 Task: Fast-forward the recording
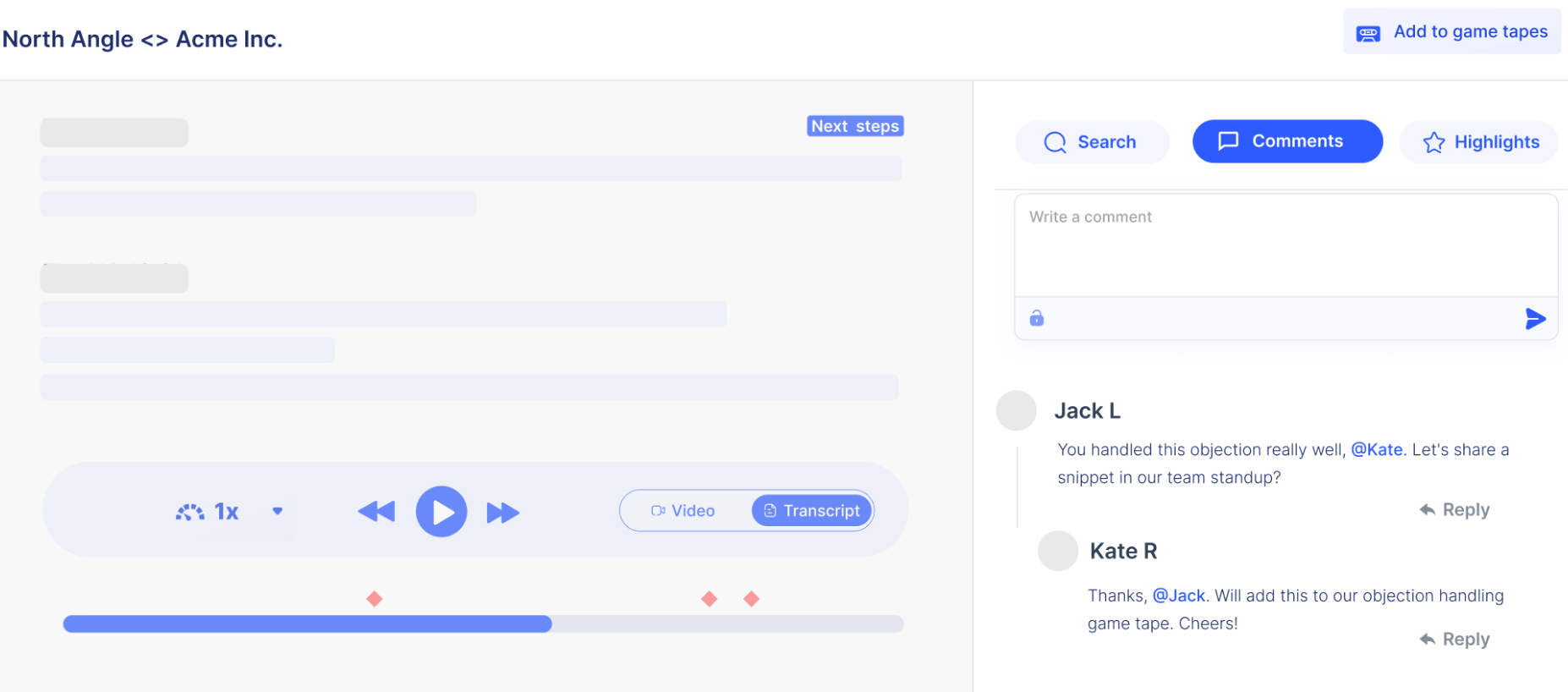(x=503, y=513)
